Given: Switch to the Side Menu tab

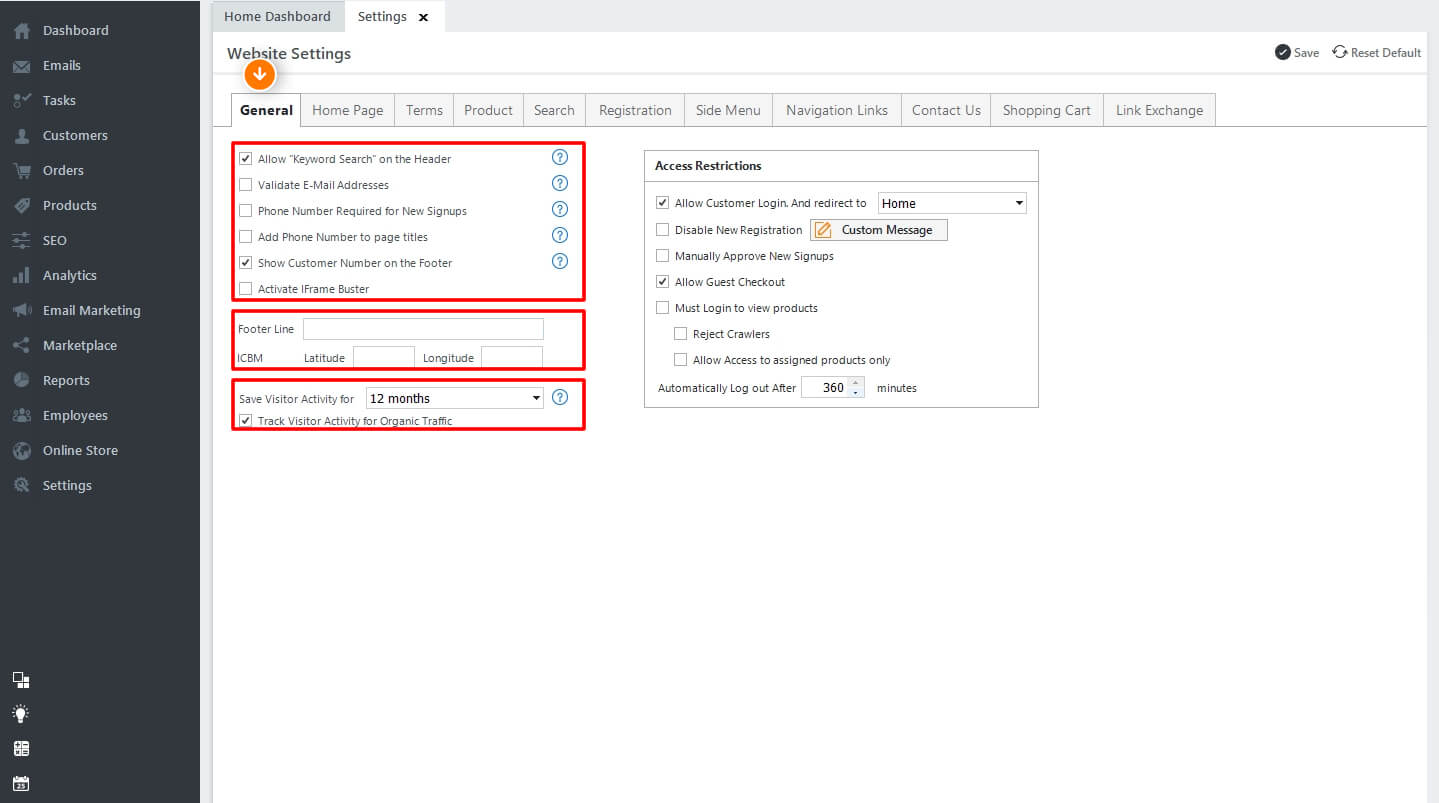Looking at the screenshot, I should [728, 110].
